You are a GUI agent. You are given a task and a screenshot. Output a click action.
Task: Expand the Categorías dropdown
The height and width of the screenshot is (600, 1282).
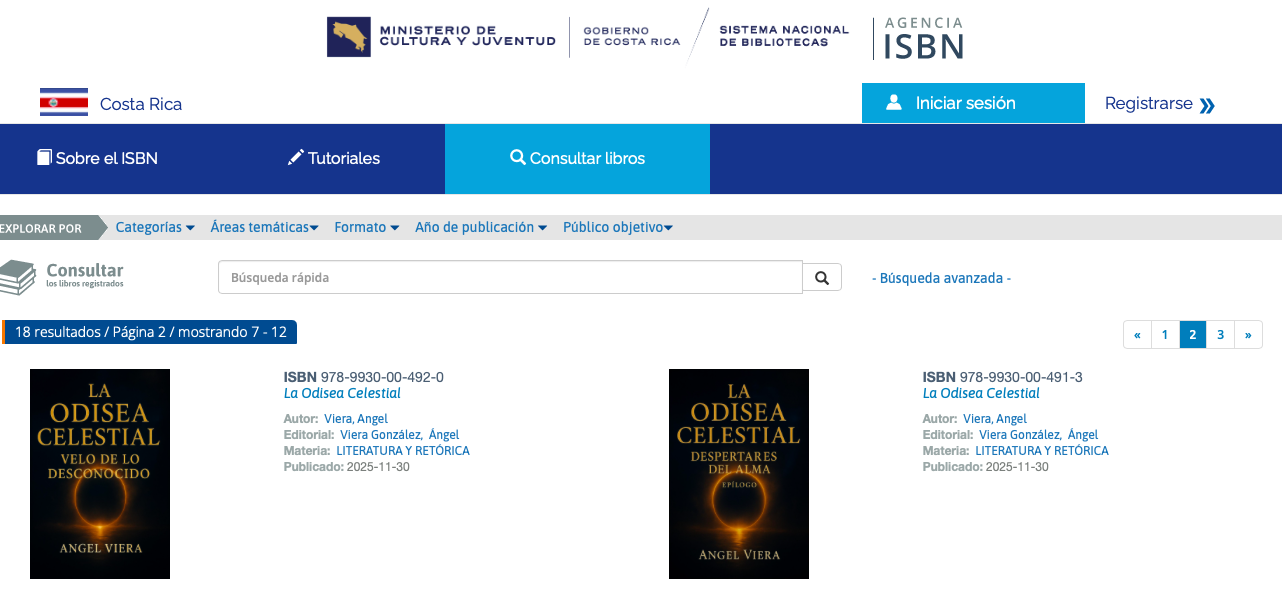tap(155, 228)
